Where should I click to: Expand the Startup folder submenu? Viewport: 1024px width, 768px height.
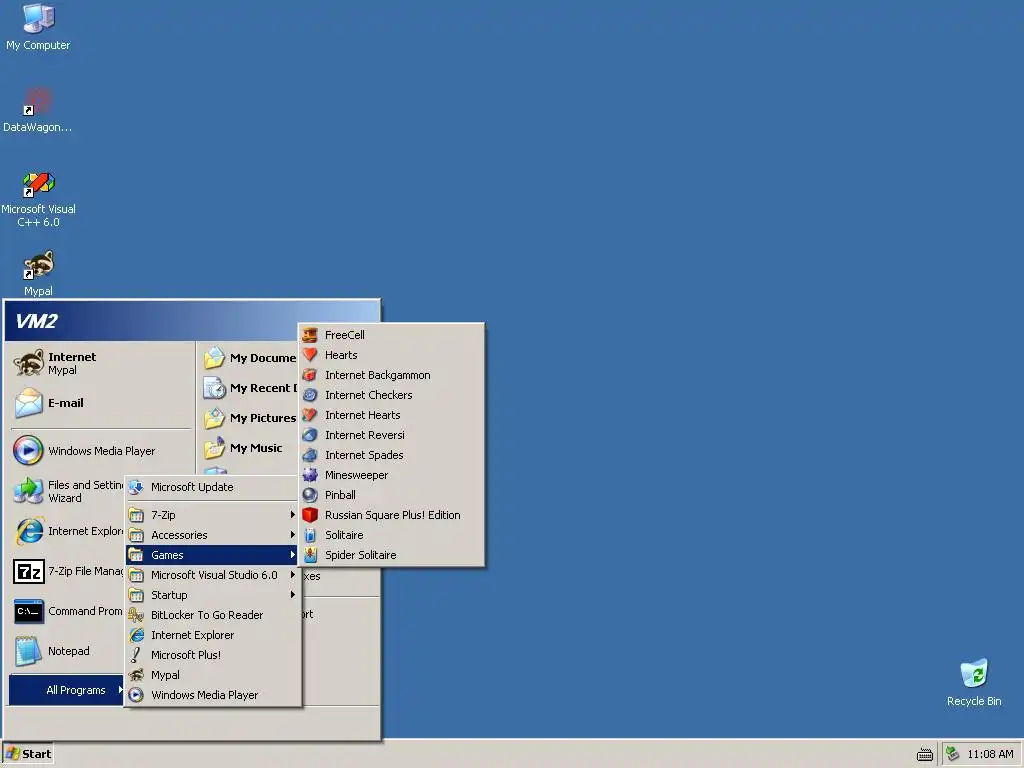213,595
